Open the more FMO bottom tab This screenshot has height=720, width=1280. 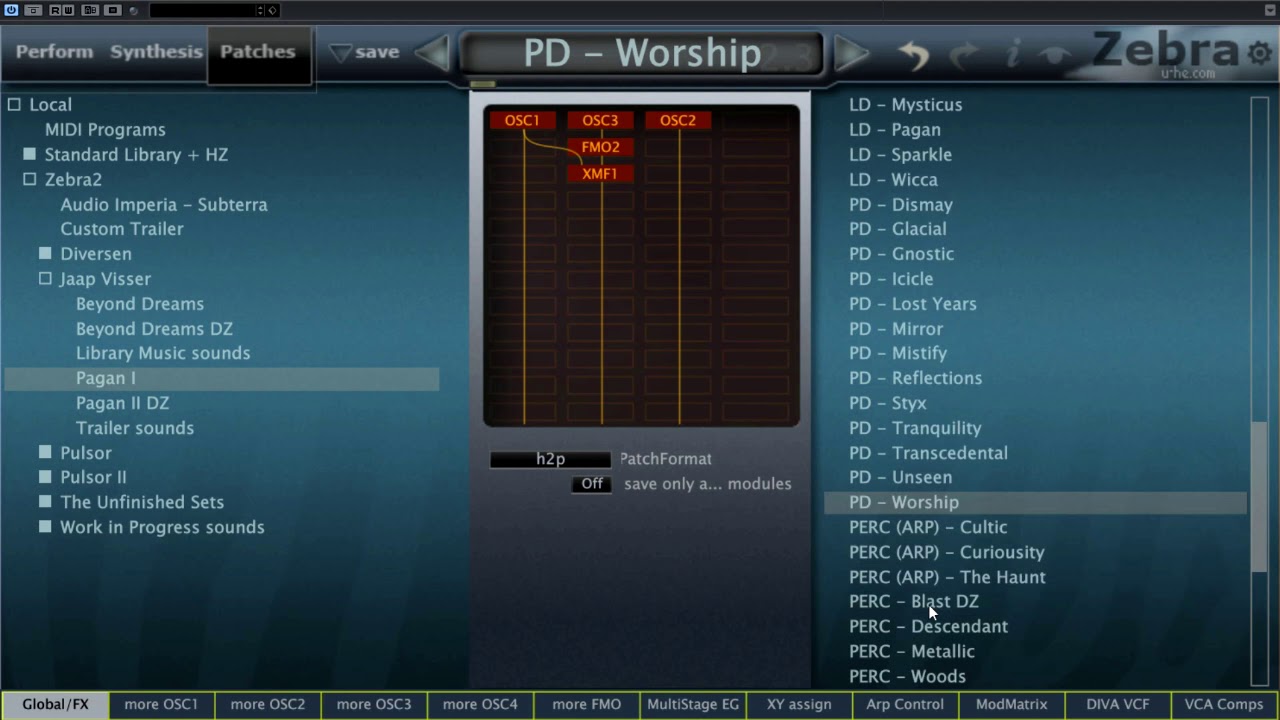coord(586,704)
